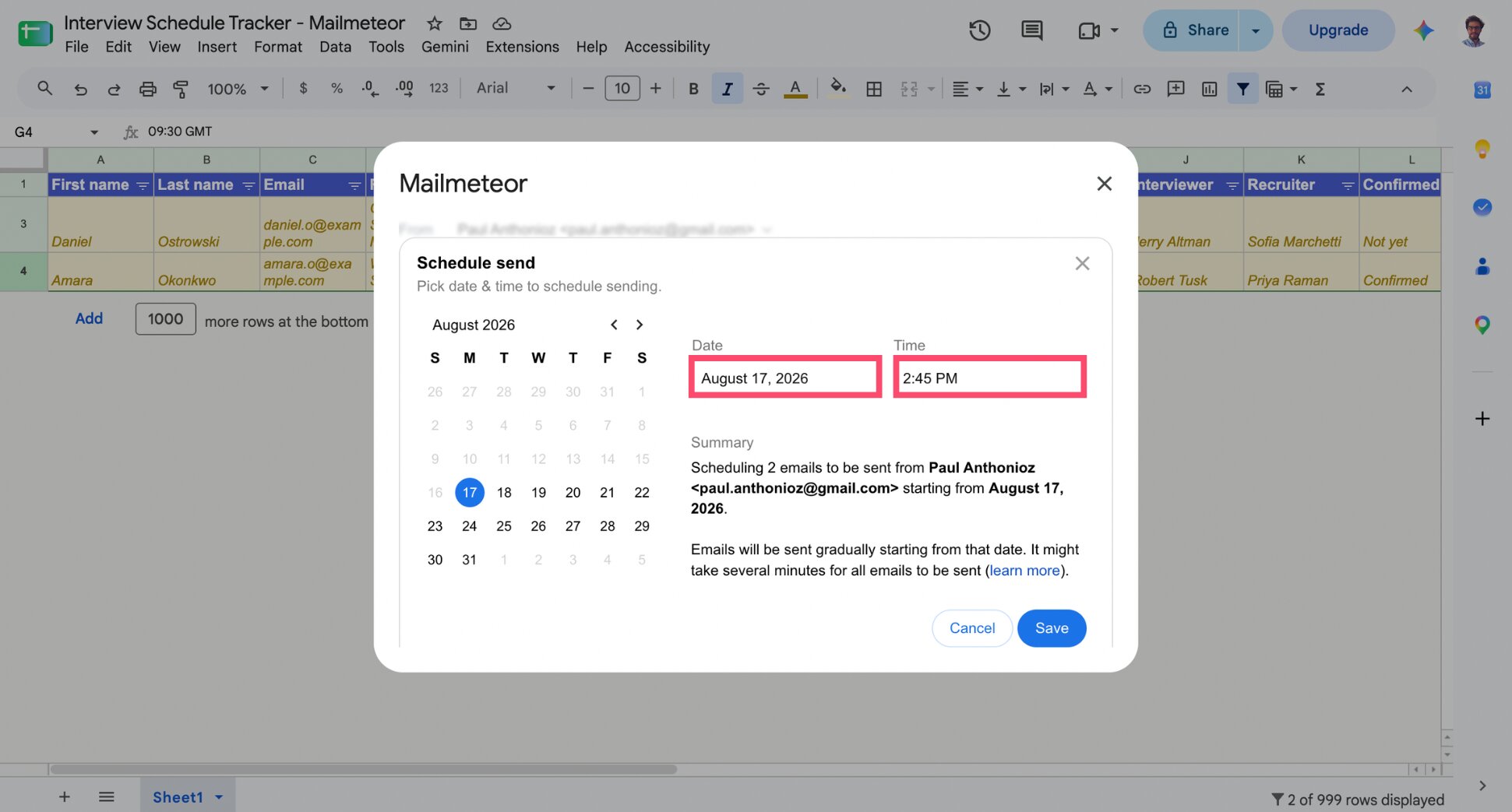Format as percent
Viewport: 1512px width, 812px height.
coord(337,89)
